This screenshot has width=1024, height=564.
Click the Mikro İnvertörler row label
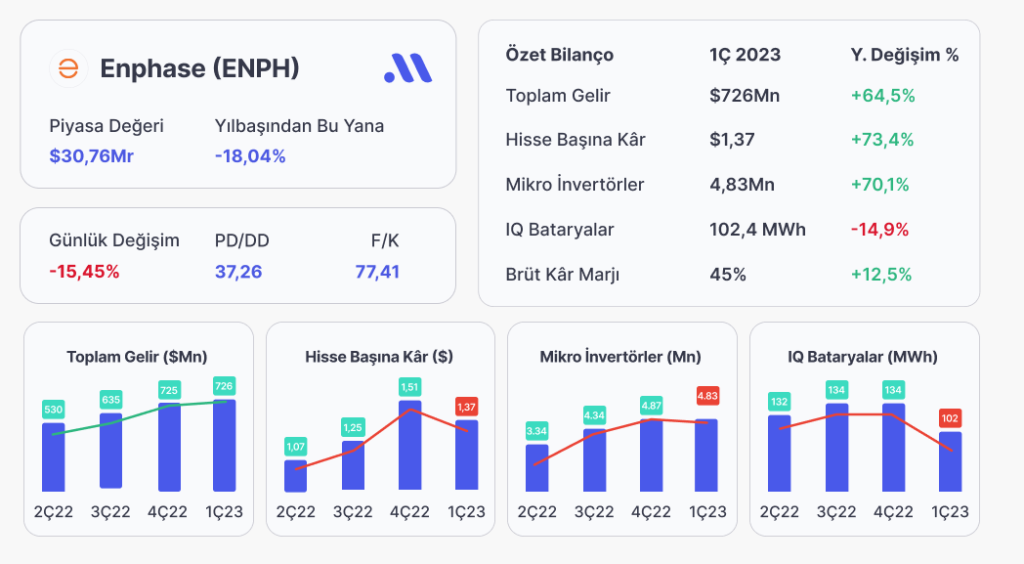point(575,185)
